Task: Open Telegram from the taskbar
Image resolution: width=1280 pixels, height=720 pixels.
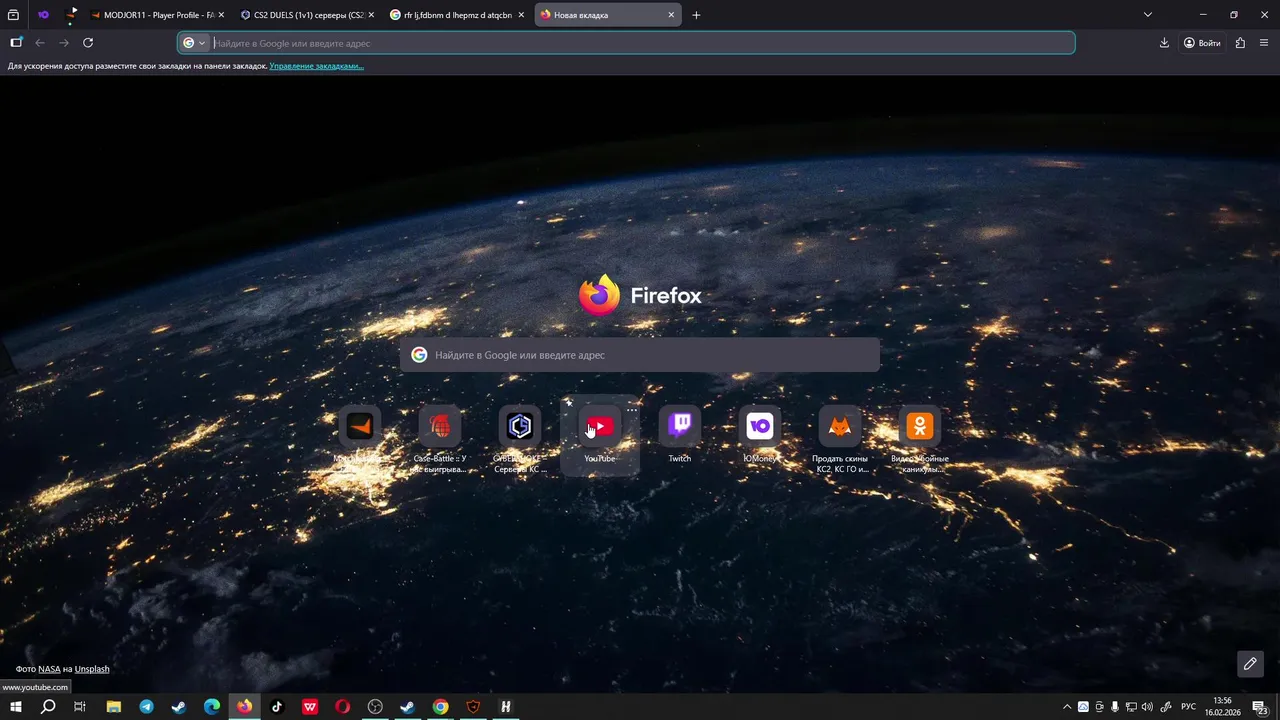Action: [147, 707]
